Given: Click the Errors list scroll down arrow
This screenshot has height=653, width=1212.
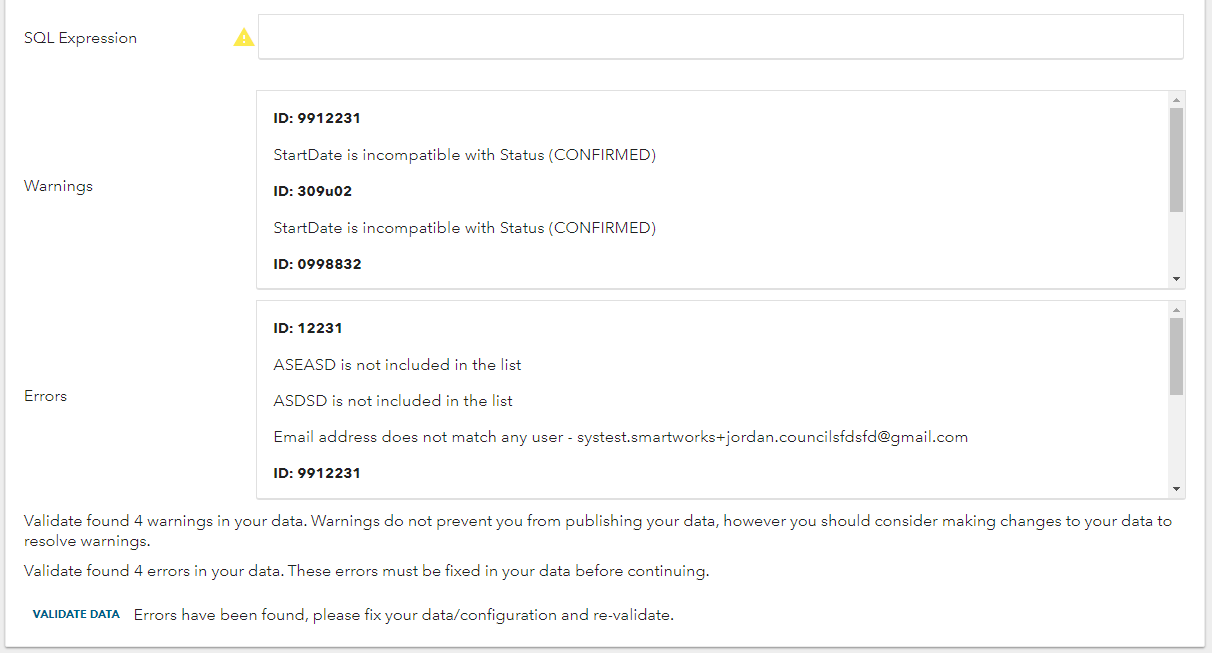Looking at the screenshot, I should 1177,489.
